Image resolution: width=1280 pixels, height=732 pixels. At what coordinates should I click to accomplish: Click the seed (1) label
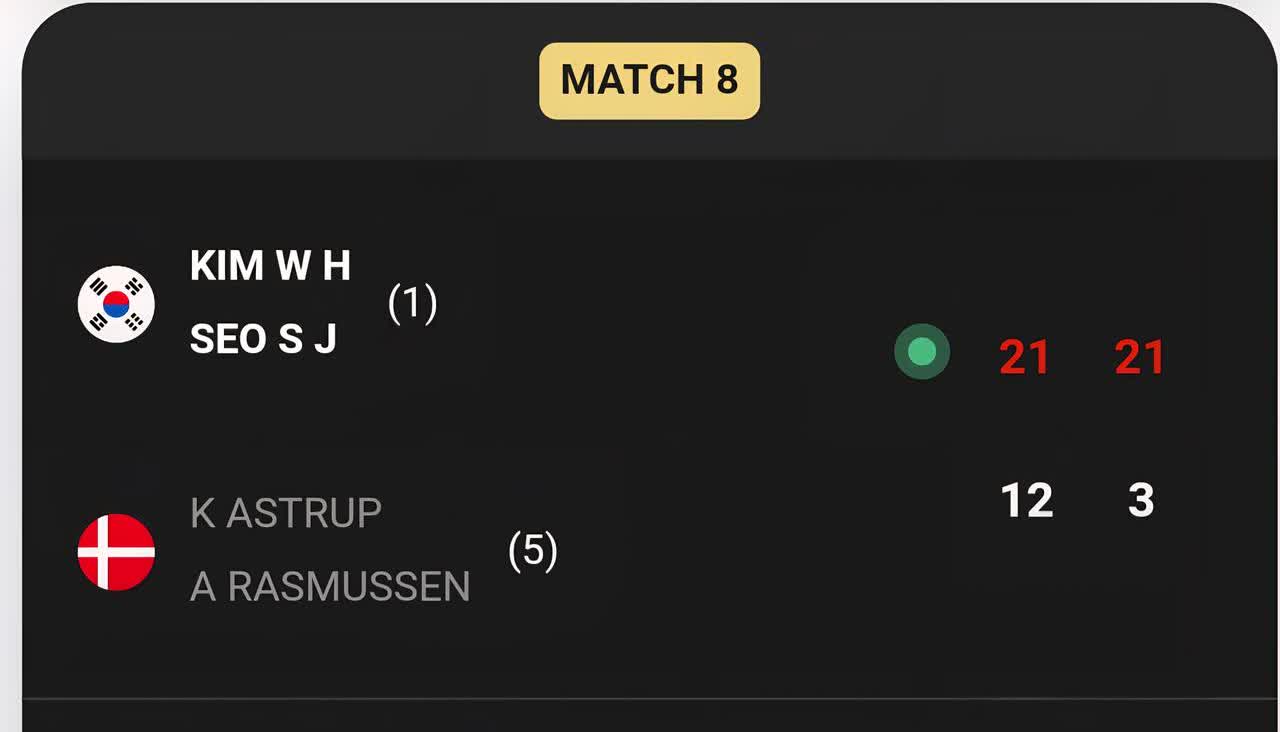(412, 303)
